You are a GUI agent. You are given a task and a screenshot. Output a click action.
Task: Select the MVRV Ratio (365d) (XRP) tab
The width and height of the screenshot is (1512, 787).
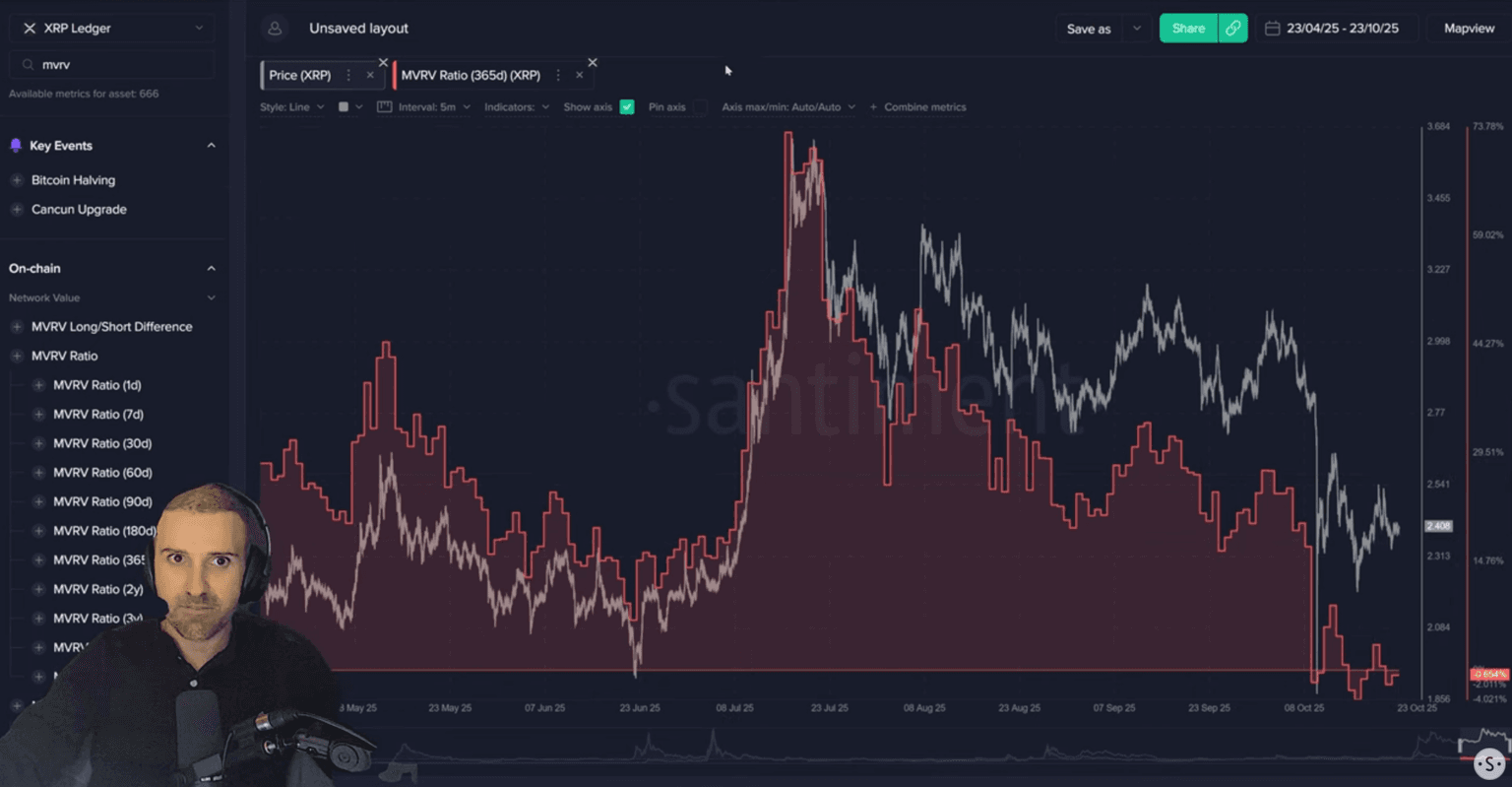point(471,75)
